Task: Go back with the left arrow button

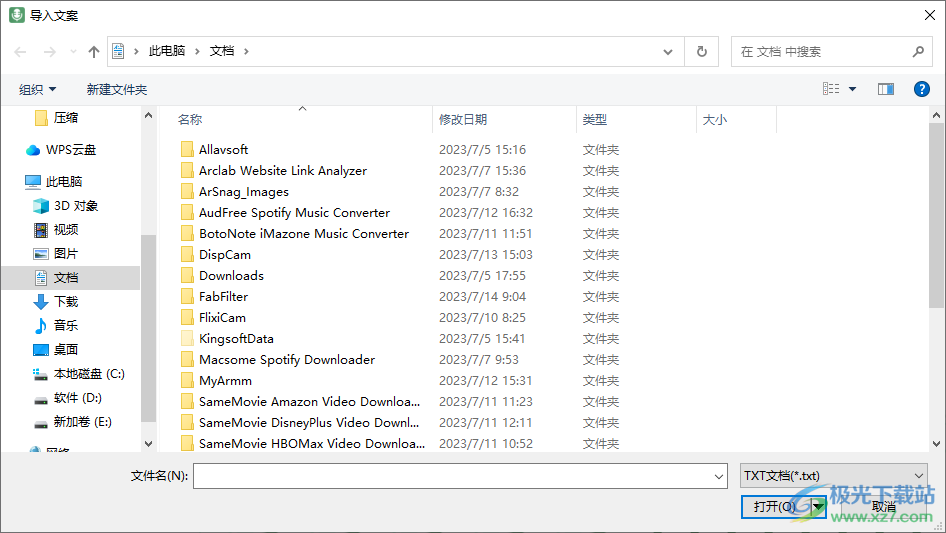Action: [x=20, y=52]
